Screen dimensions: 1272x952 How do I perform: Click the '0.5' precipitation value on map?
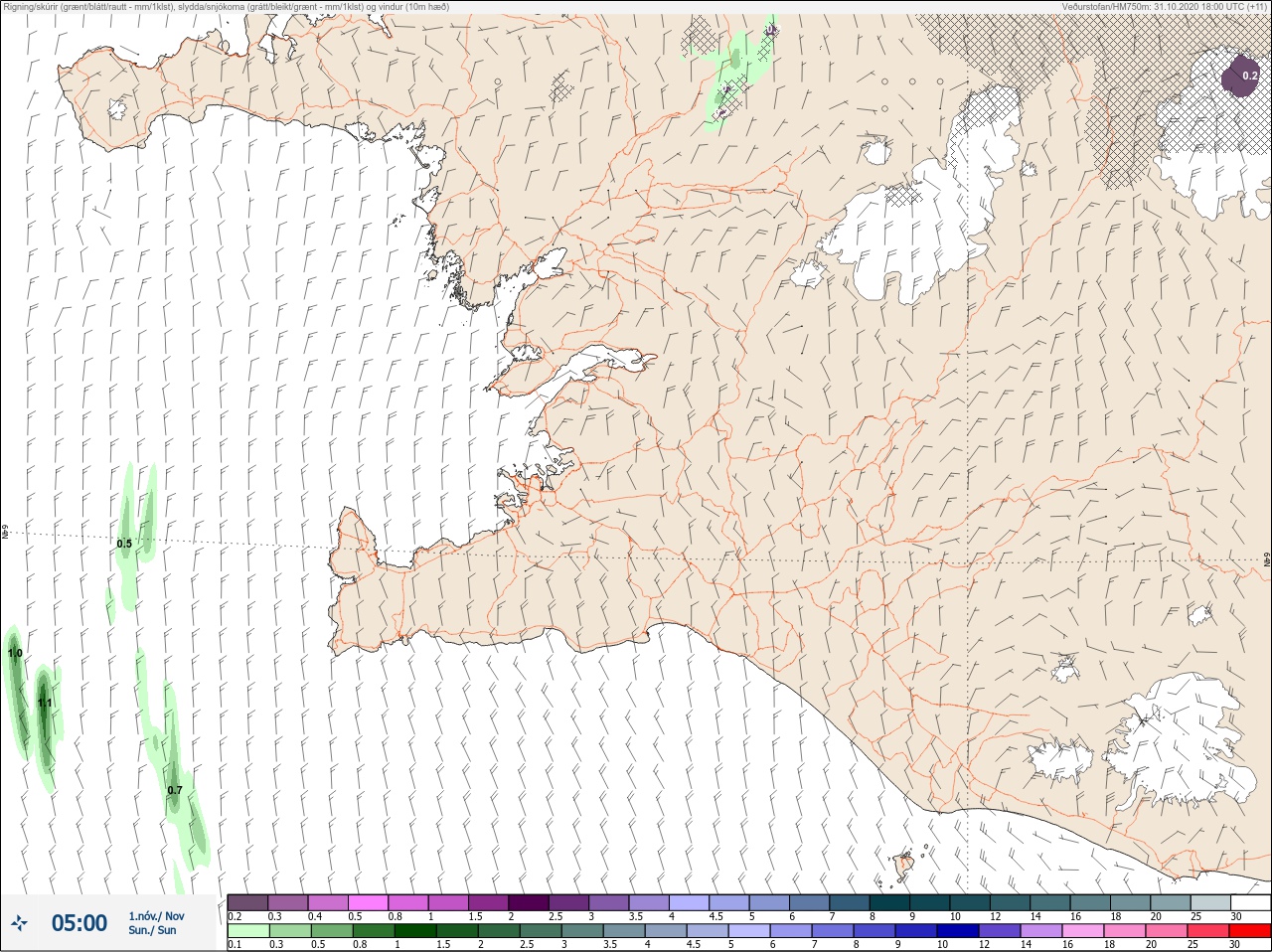[124, 544]
